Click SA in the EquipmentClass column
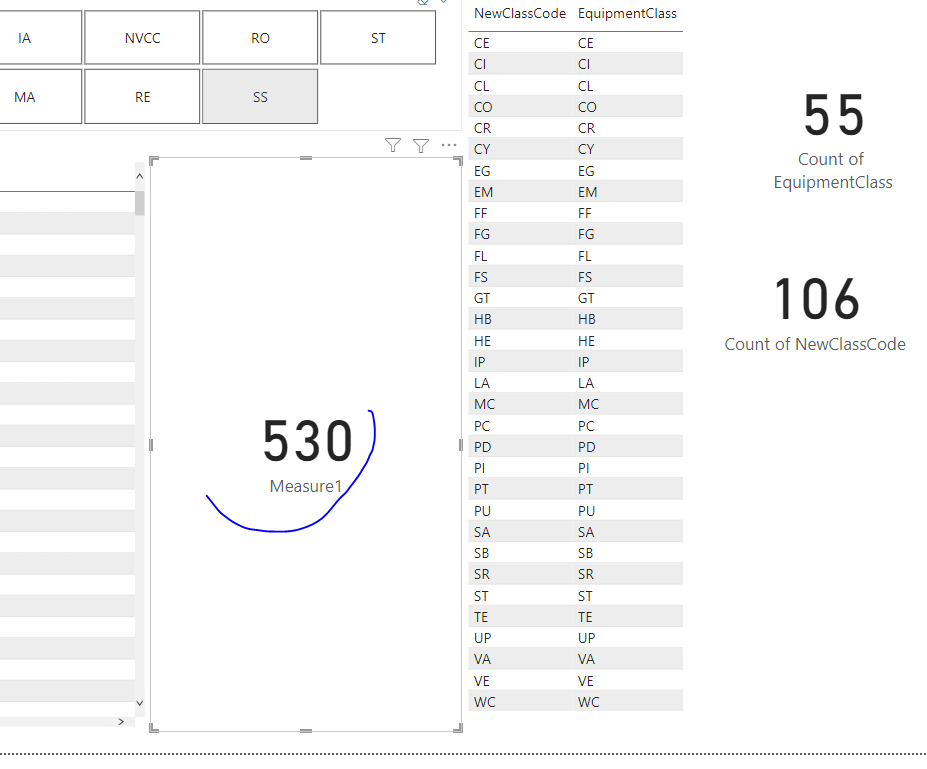This screenshot has width=927, height=769. (586, 532)
